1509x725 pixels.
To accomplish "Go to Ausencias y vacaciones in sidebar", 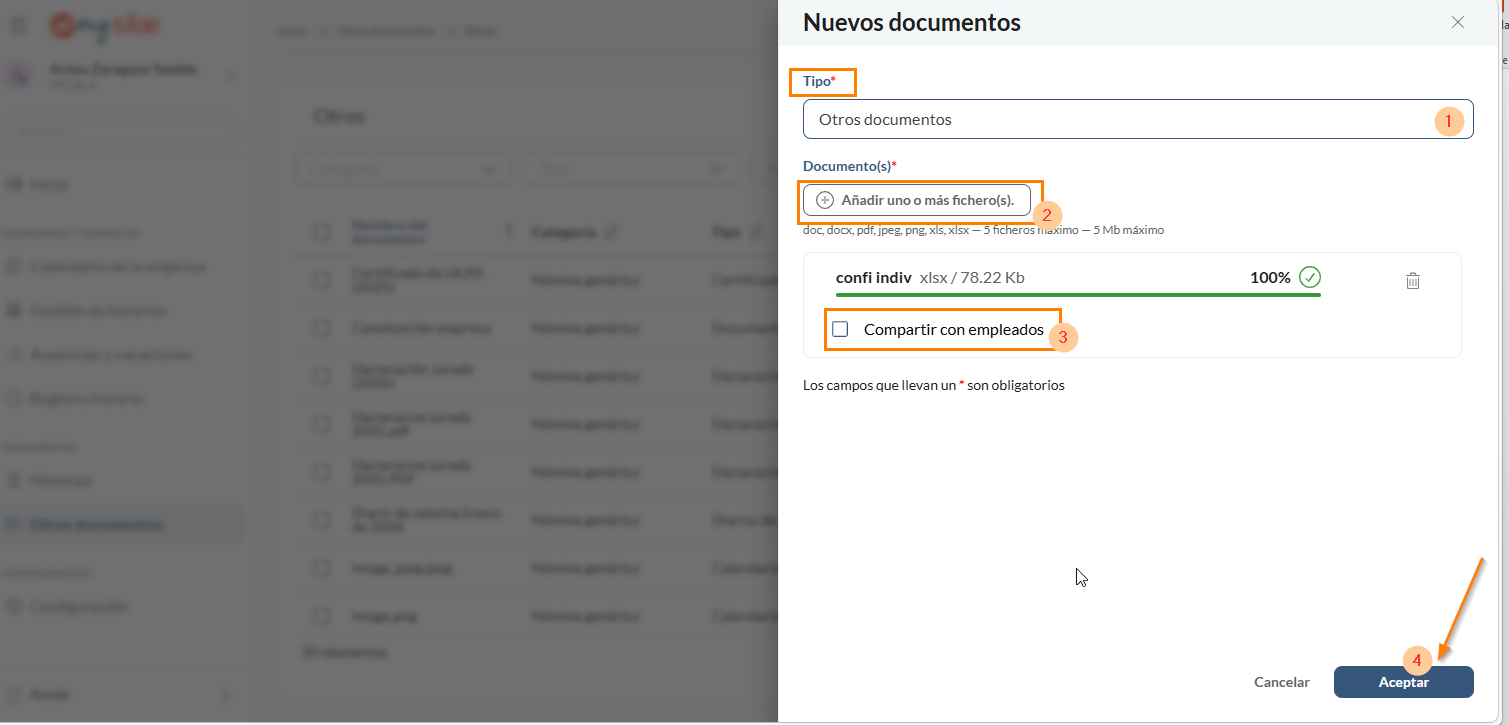I will (110, 355).
